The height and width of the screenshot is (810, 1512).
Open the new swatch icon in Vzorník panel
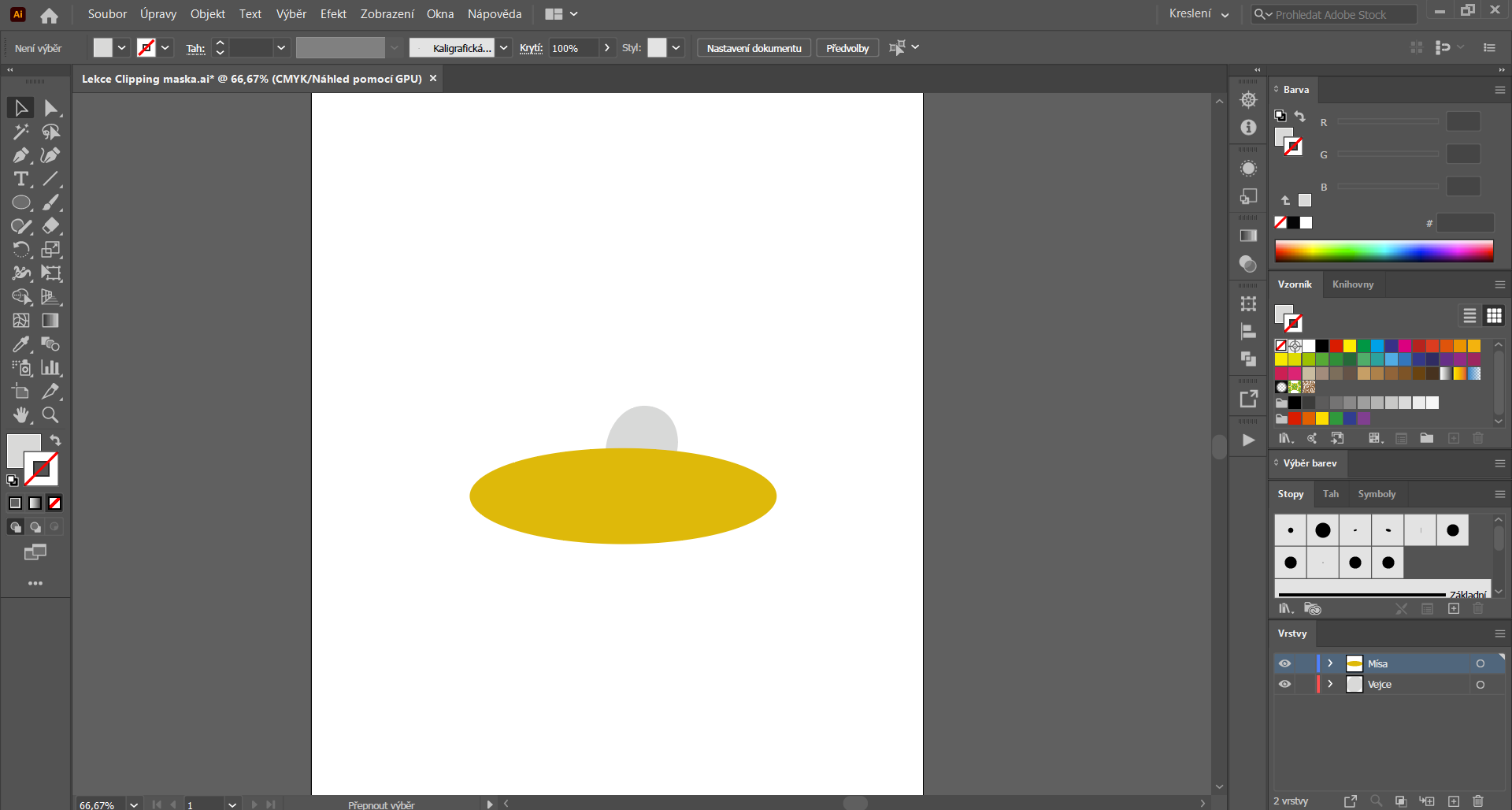click(x=1453, y=438)
